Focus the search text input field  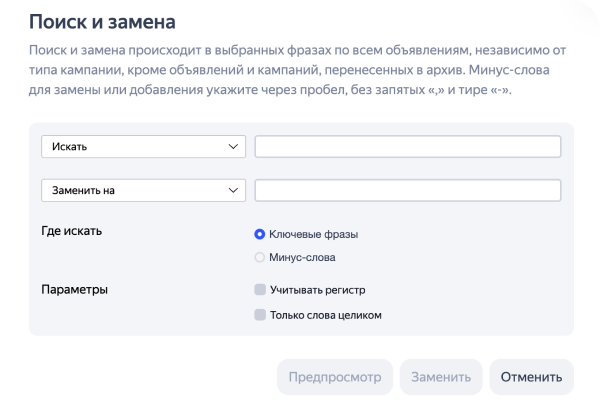pos(407,147)
